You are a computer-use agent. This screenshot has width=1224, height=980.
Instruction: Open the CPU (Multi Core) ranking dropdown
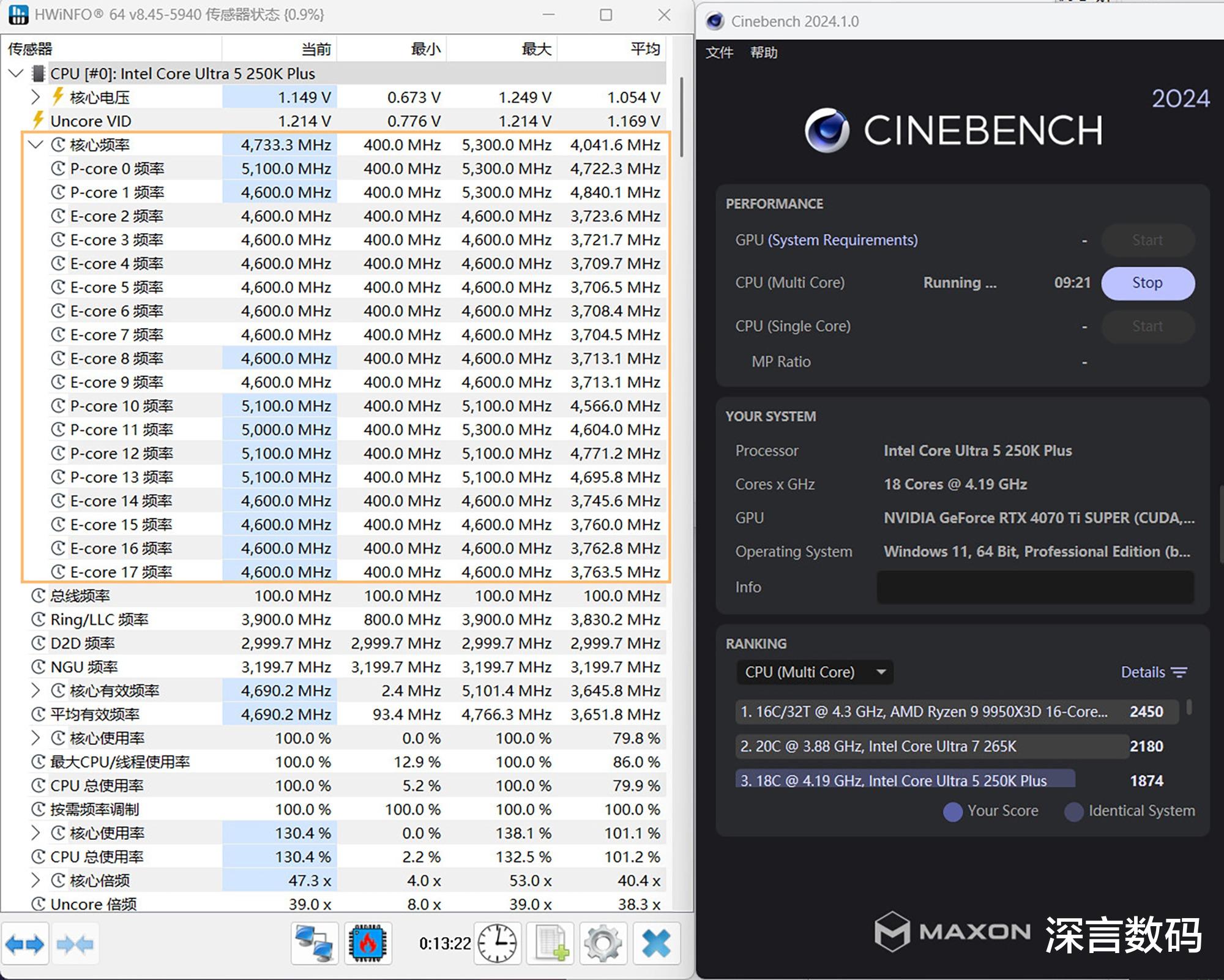point(815,672)
